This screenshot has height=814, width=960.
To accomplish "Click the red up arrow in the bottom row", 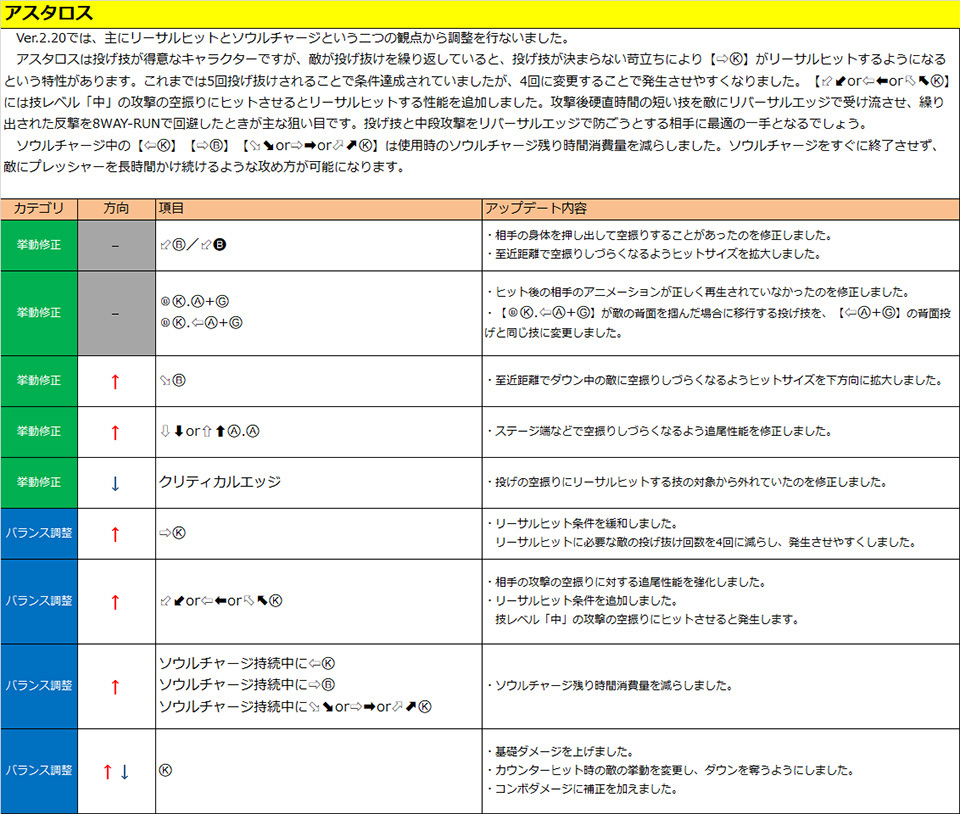I will 107,771.
